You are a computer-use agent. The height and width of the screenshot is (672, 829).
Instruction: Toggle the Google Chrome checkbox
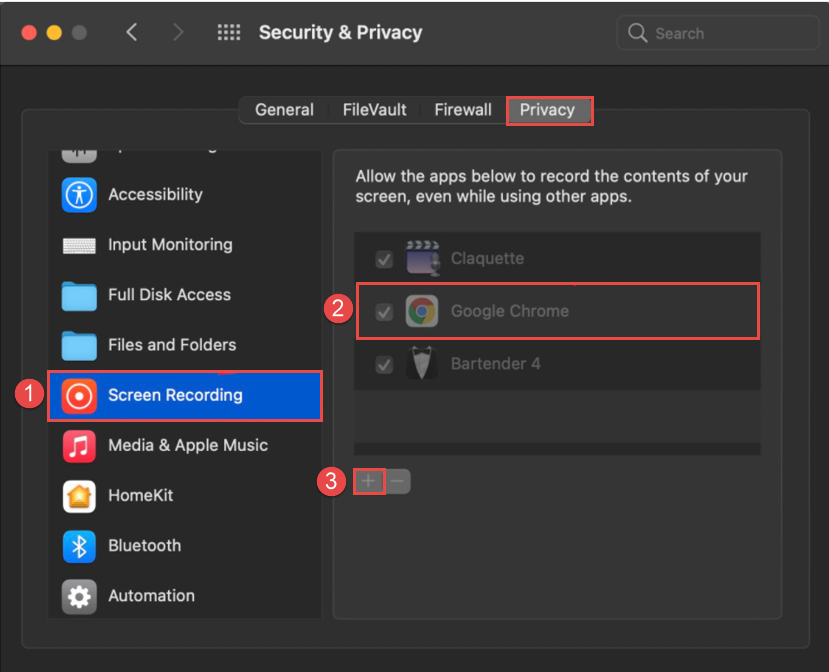[384, 311]
